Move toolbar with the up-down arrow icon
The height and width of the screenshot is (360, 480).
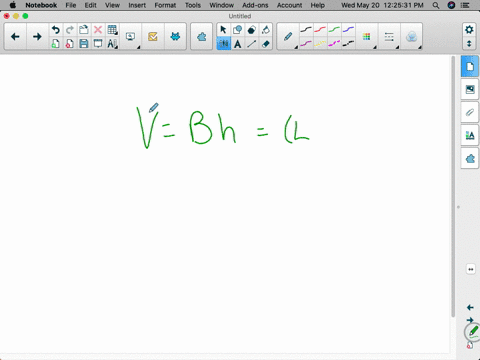pyautogui.click(x=469, y=44)
